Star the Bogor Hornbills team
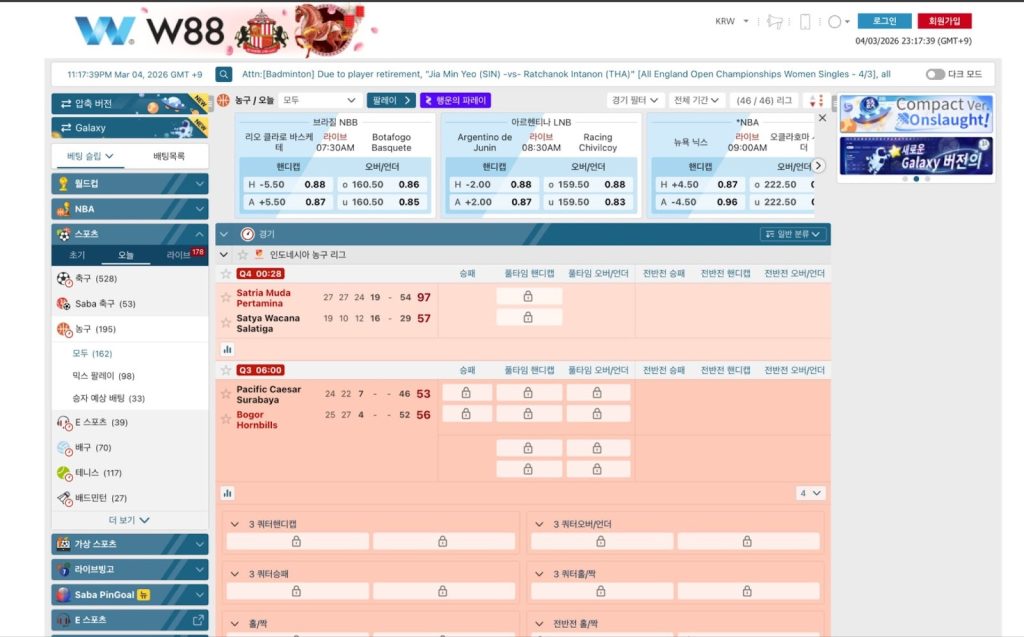The width and height of the screenshot is (1024, 637). pos(226,419)
